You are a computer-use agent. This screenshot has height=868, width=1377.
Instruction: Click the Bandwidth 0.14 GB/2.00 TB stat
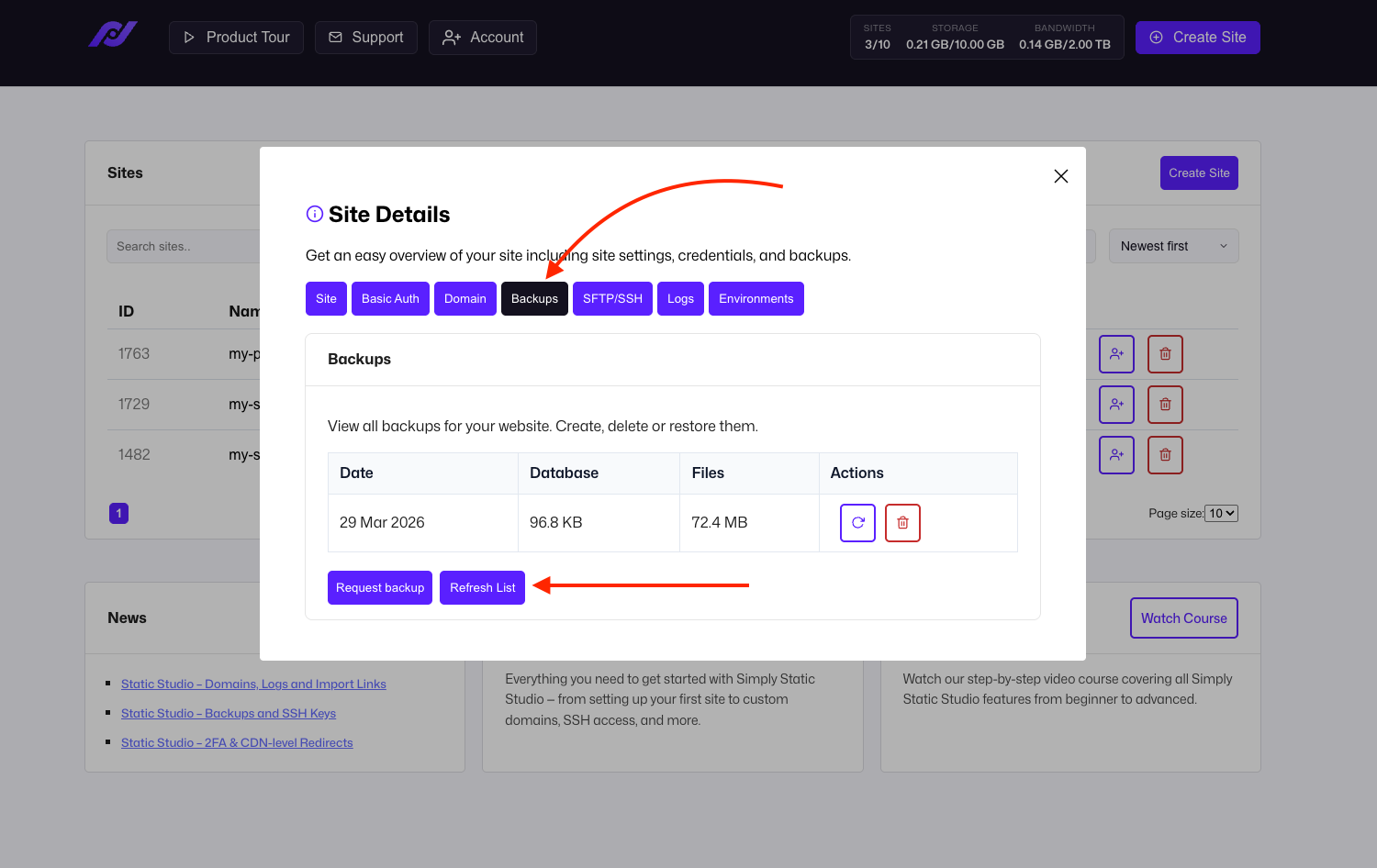coord(1065,38)
